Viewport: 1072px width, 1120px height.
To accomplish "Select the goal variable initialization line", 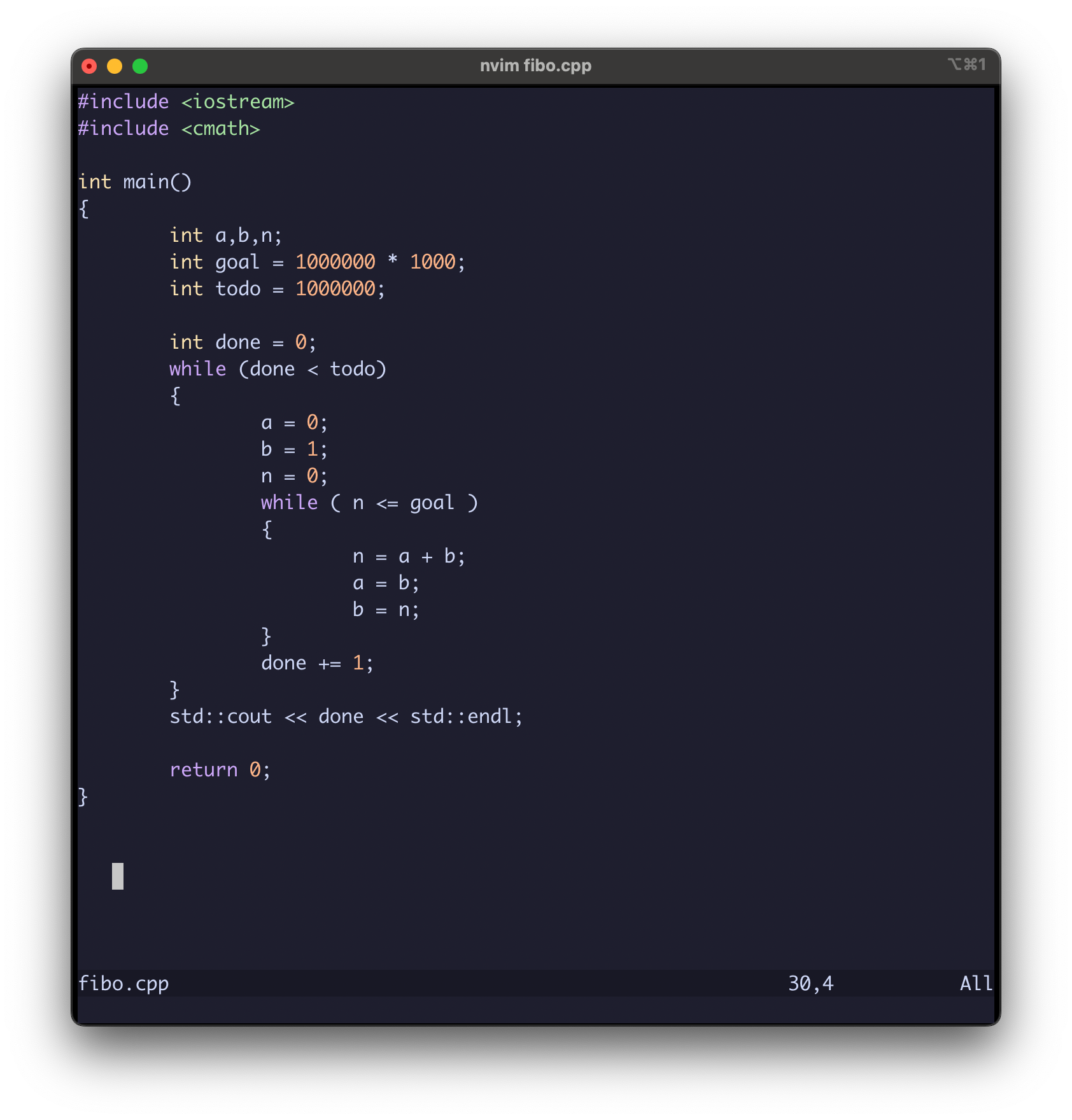I will [x=316, y=262].
